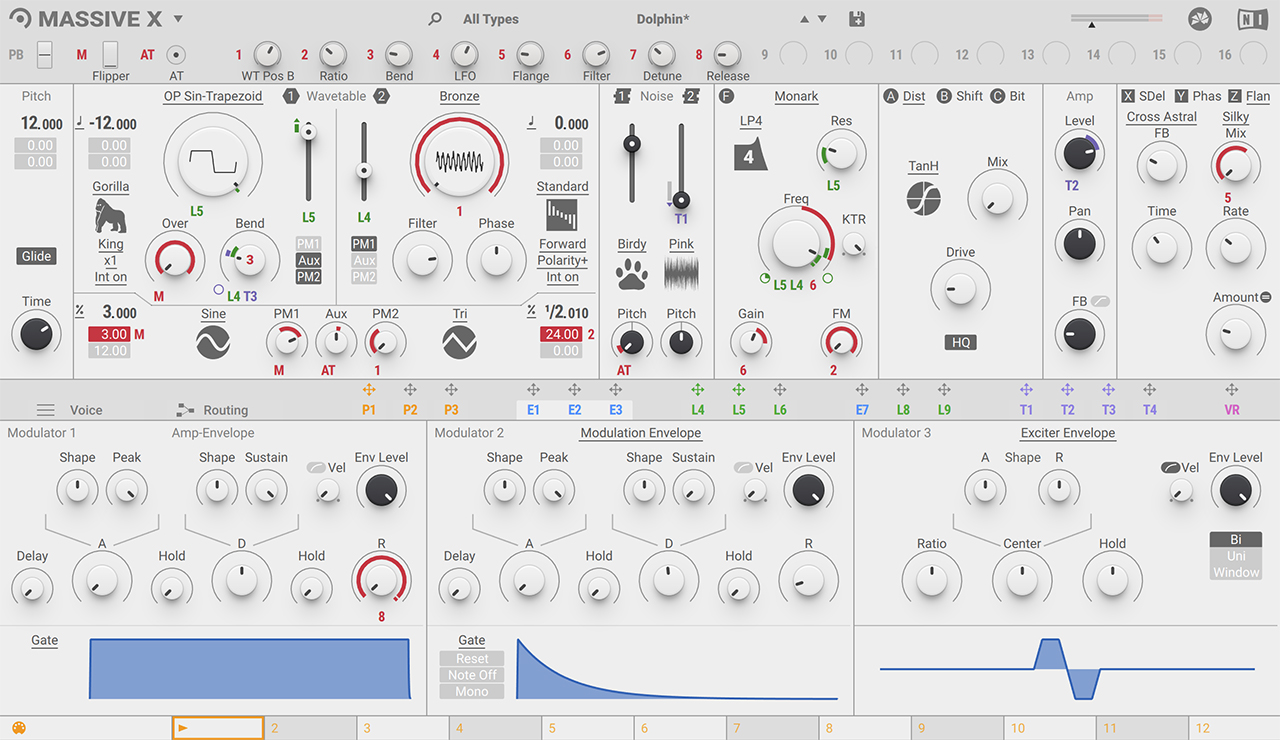Click the Amount menu circle icon
Viewport: 1280px width, 740px height.
tap(1266, 297)
